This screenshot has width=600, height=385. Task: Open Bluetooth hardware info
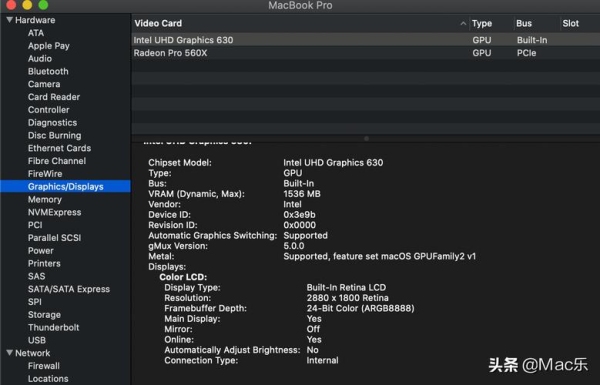point(48,71)
